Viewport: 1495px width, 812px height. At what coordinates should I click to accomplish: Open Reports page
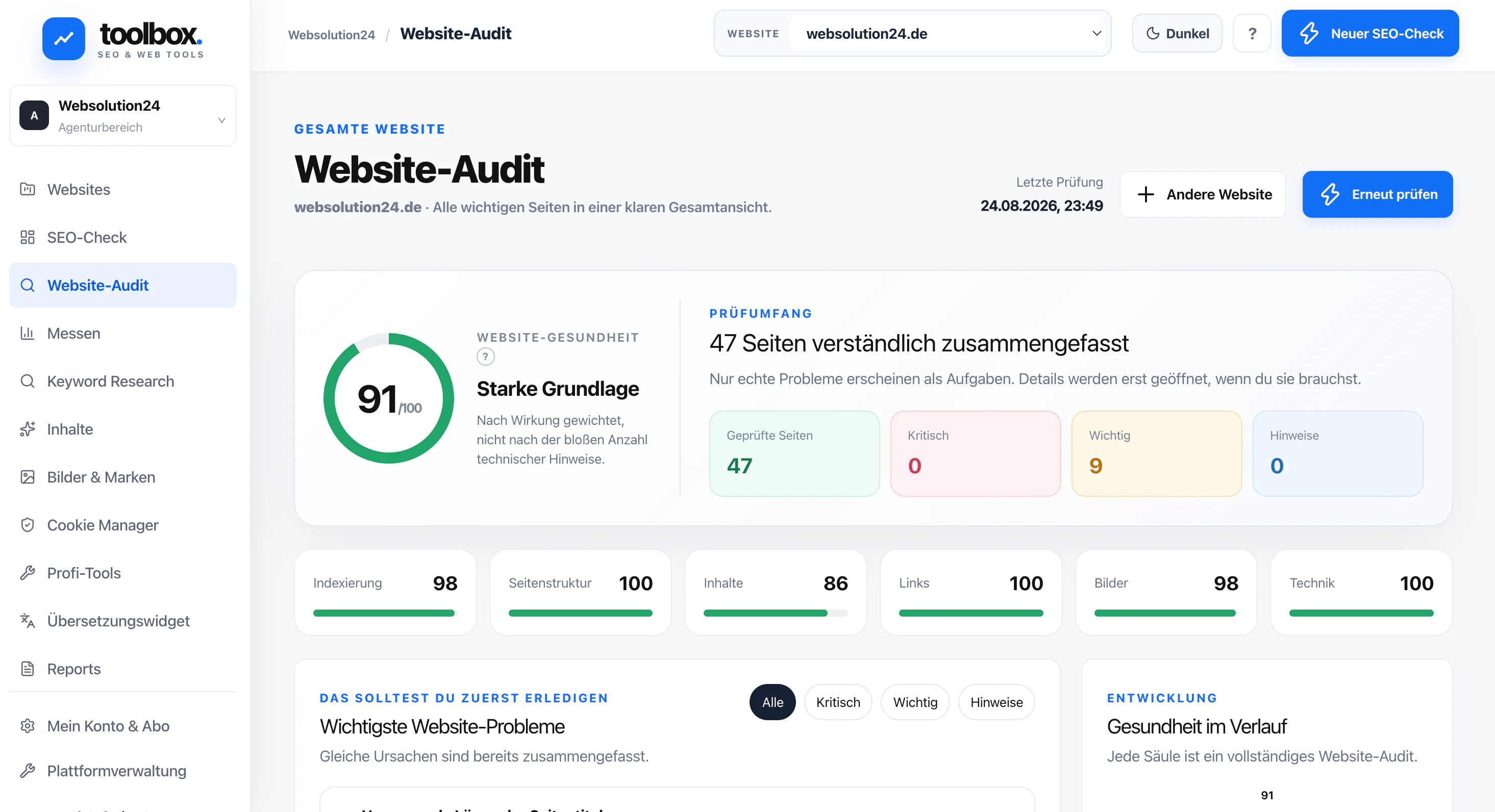point(123,669)
